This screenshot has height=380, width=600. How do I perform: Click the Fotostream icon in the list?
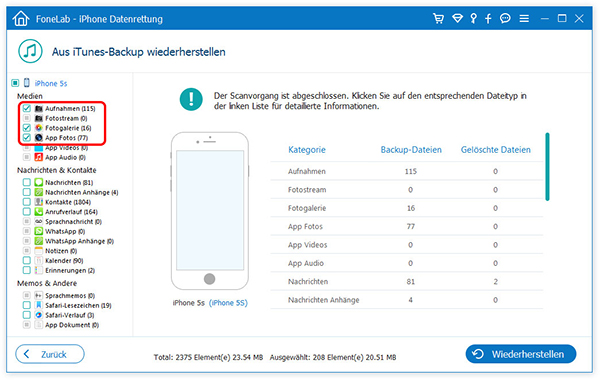click(x=39, y=118)
